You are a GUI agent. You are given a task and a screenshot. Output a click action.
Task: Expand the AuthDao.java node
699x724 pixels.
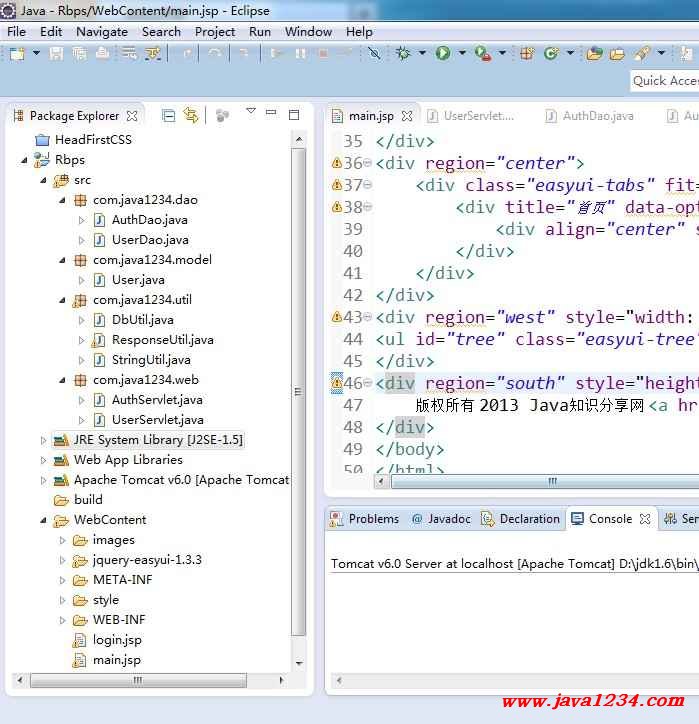(x=82, y=220)
